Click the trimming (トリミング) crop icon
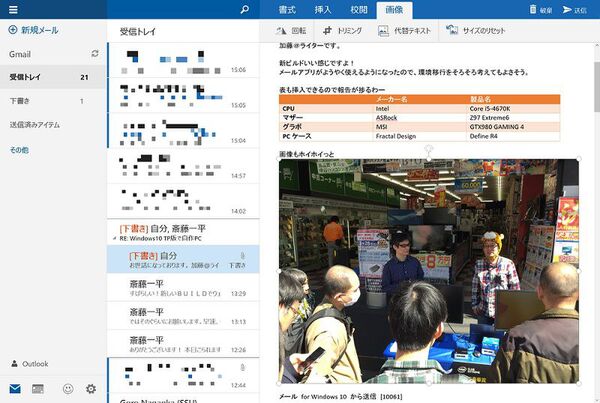 pos(327,31)
